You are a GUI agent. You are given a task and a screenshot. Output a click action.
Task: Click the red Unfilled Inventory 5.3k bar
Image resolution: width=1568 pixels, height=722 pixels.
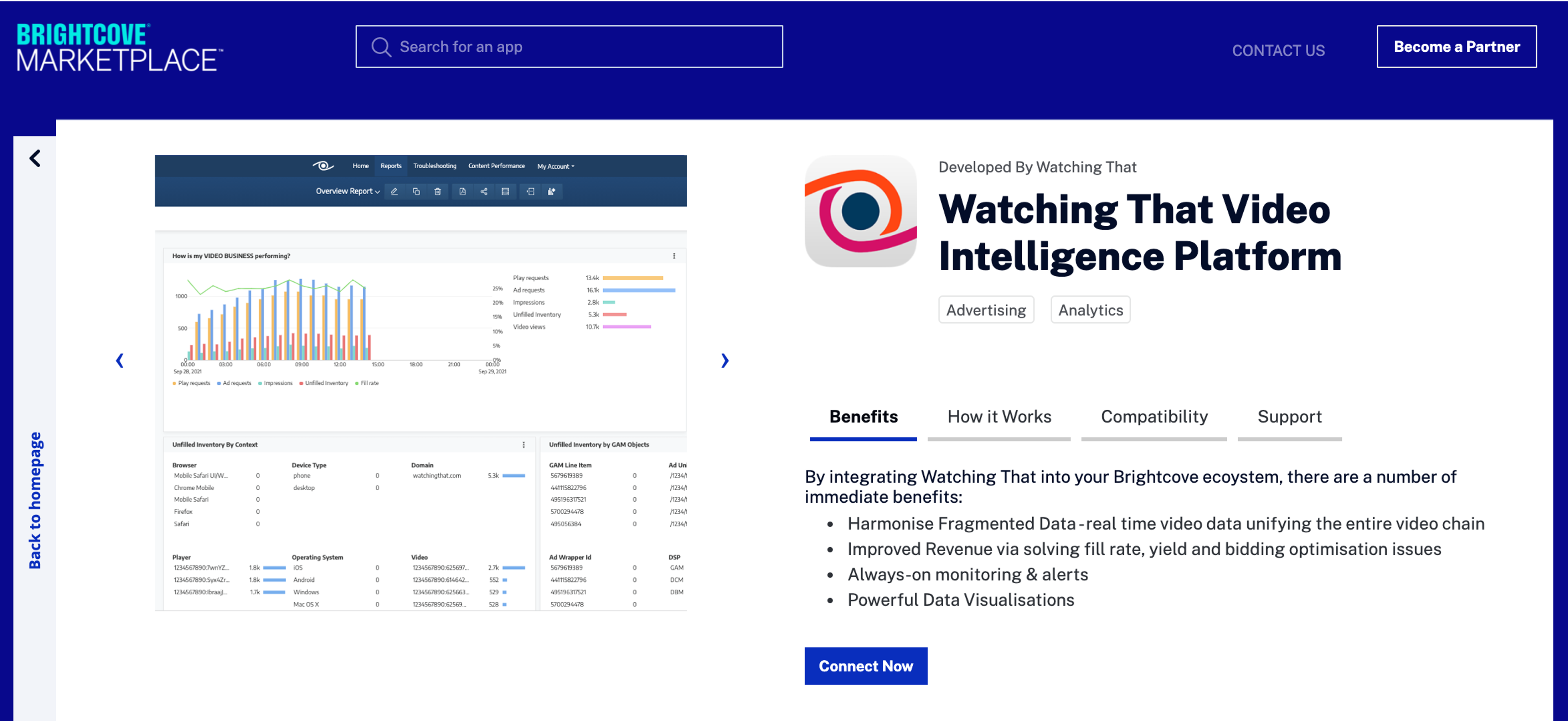(615, 315)
